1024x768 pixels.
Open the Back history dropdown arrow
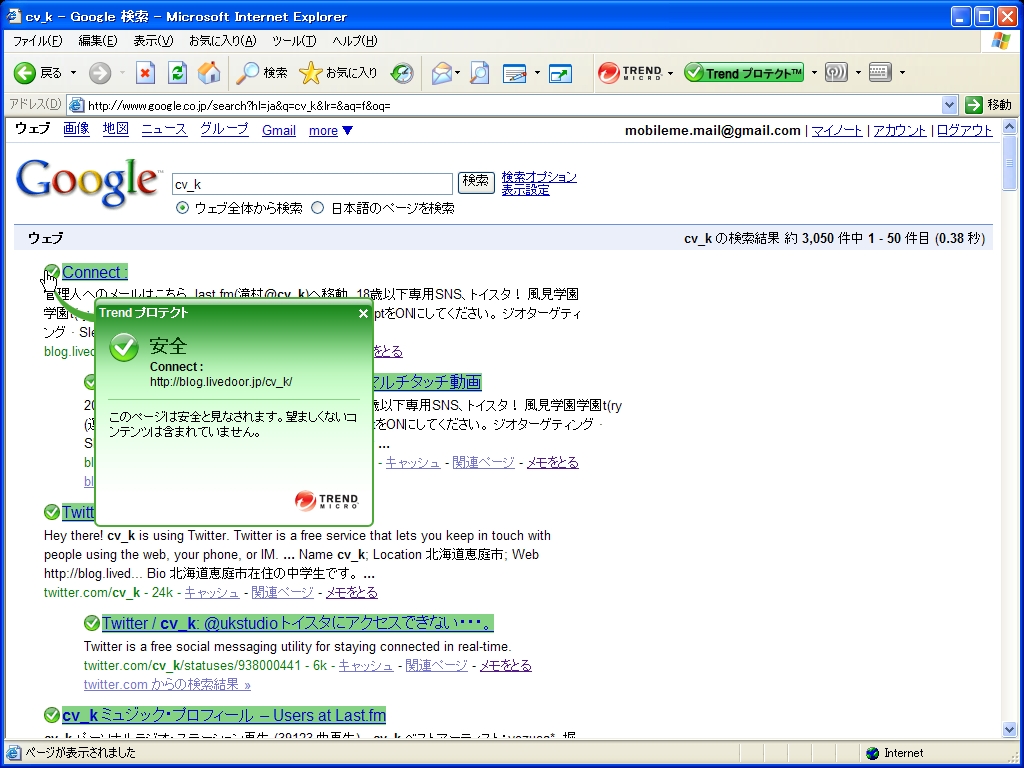pyautogui.click(x=73, y=72)
